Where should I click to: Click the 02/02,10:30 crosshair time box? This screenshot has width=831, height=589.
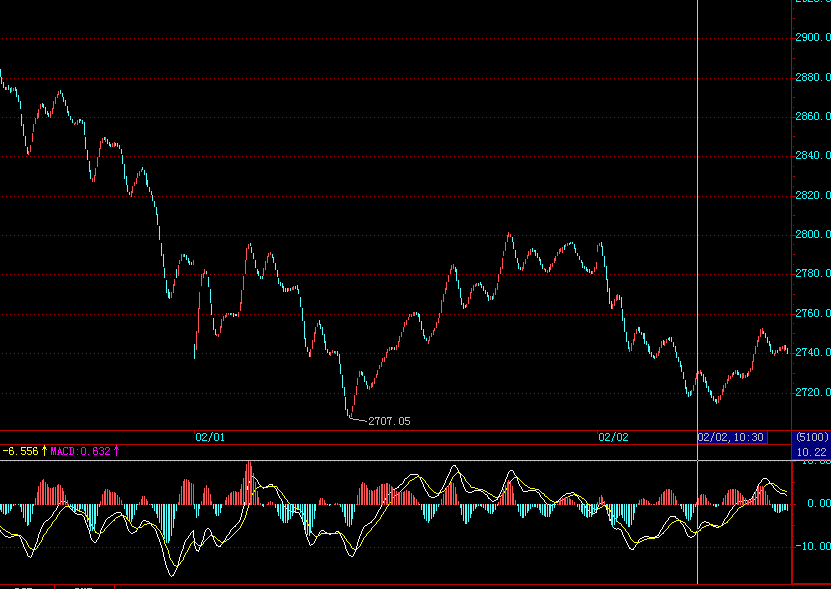pos(731,437)
